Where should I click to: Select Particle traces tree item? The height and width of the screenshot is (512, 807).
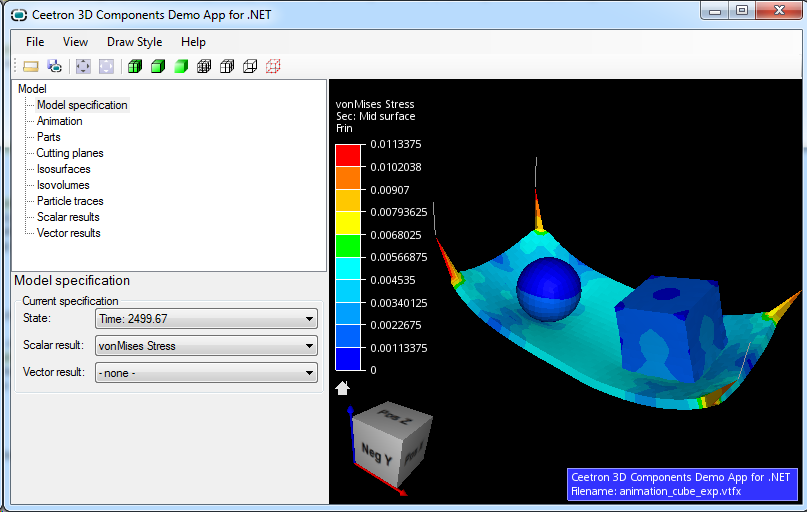(70, 201)
